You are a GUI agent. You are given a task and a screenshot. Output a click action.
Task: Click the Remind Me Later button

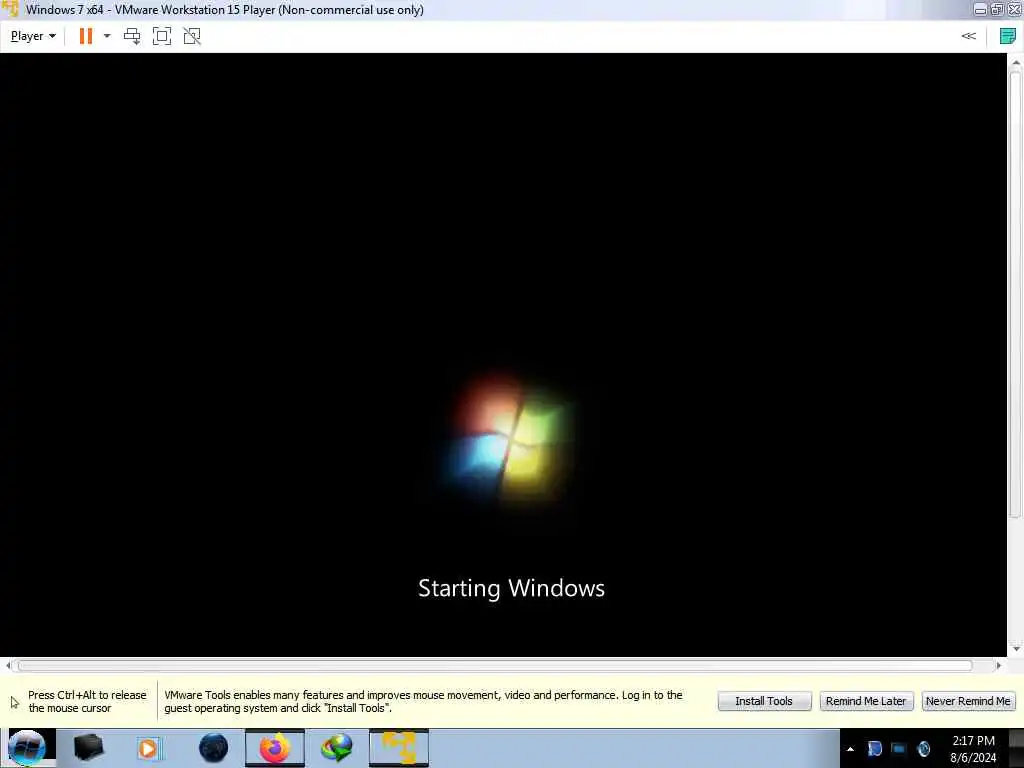tap(866, 701)
